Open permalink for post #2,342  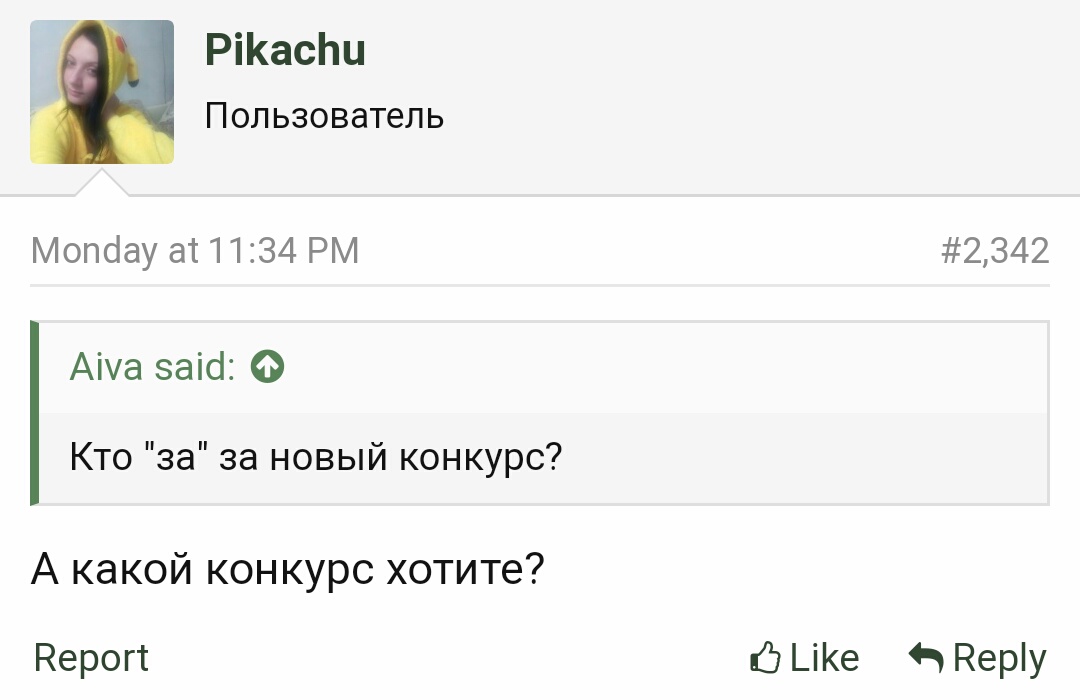995,250
